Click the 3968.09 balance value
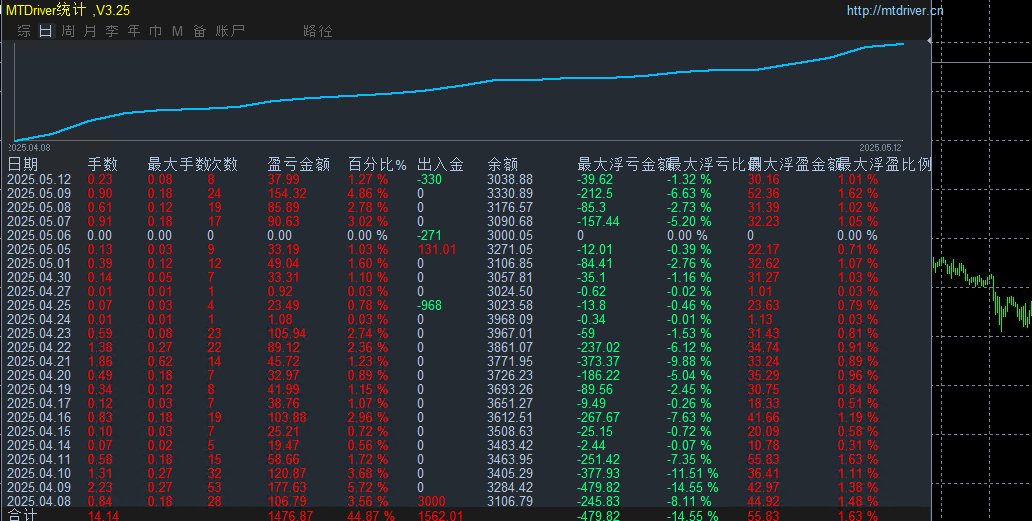Image resolution: width=1032 pixels, height=521 pixels. coord(510,319)
